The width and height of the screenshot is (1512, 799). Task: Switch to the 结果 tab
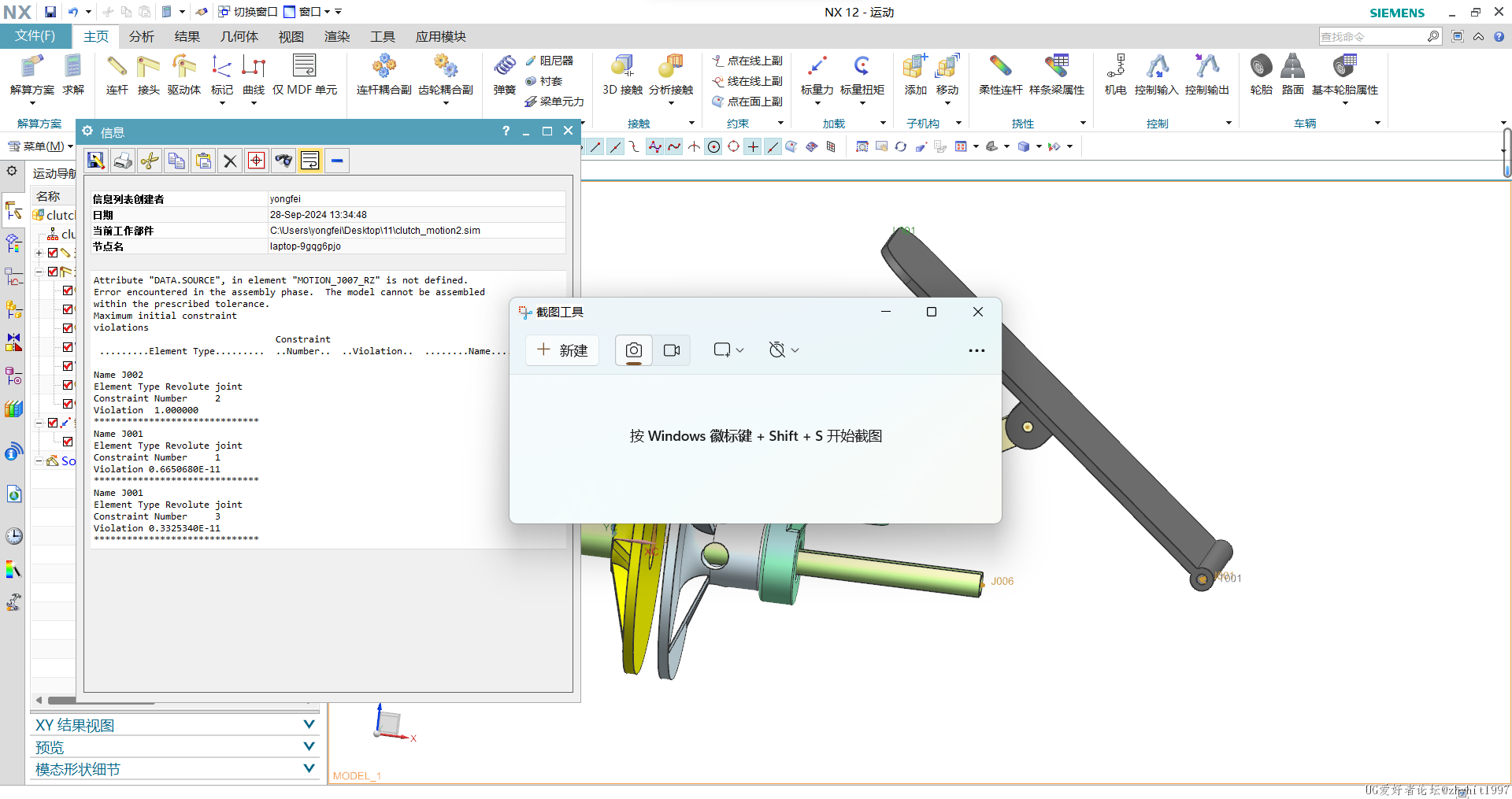click(187, 36)
